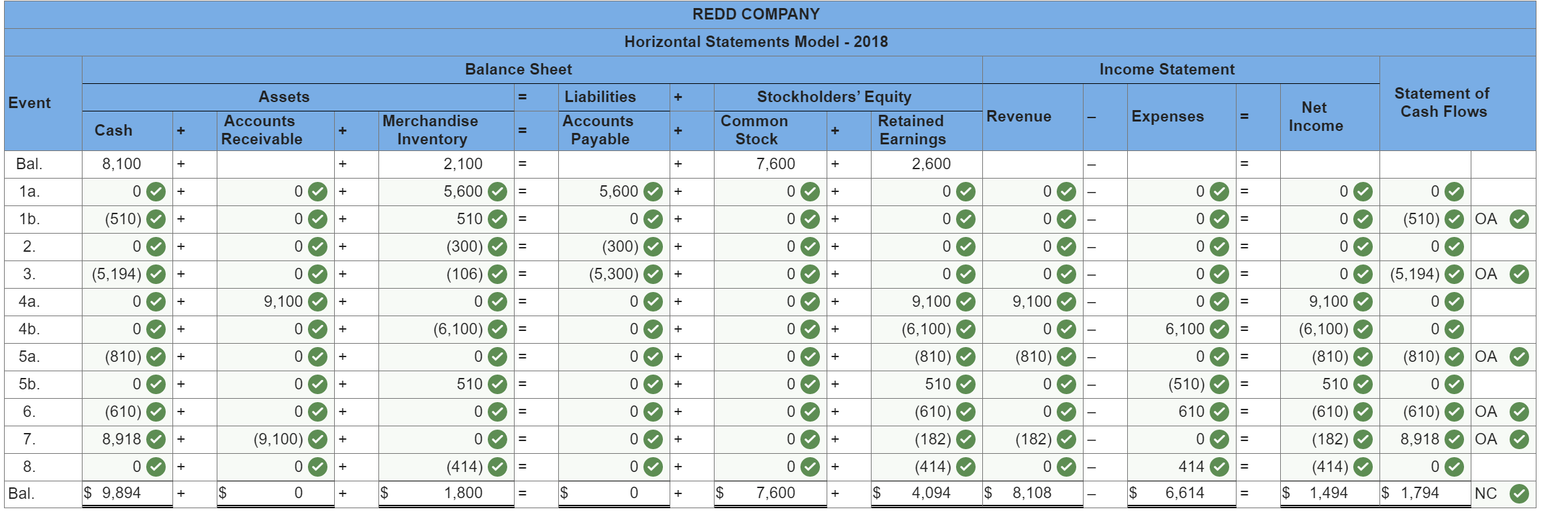Click the Horizontal Statements Model - 2018 title
1568x527 pixels.
coord(756,42)
